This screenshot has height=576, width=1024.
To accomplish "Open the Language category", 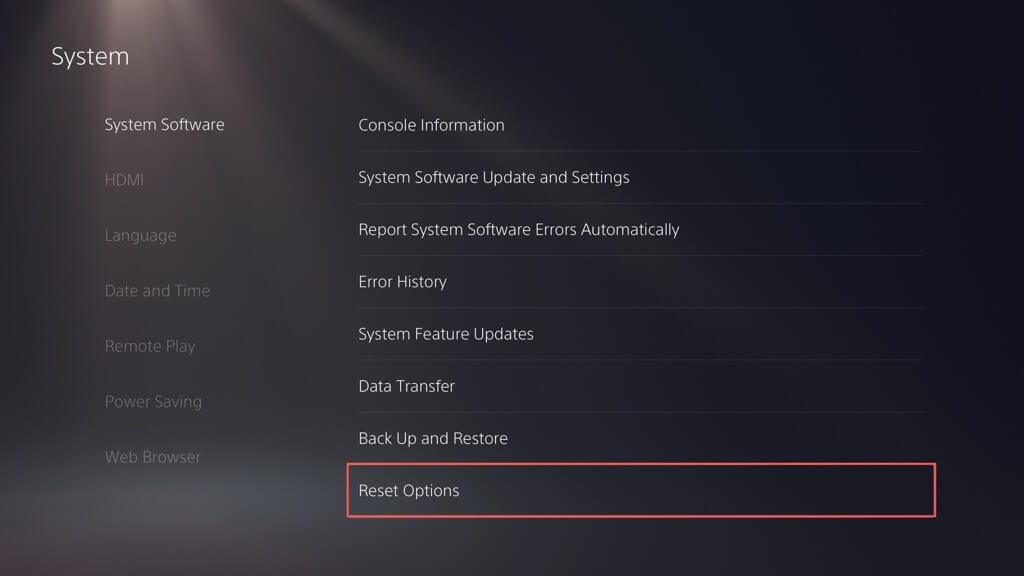I will click(140, 236).
